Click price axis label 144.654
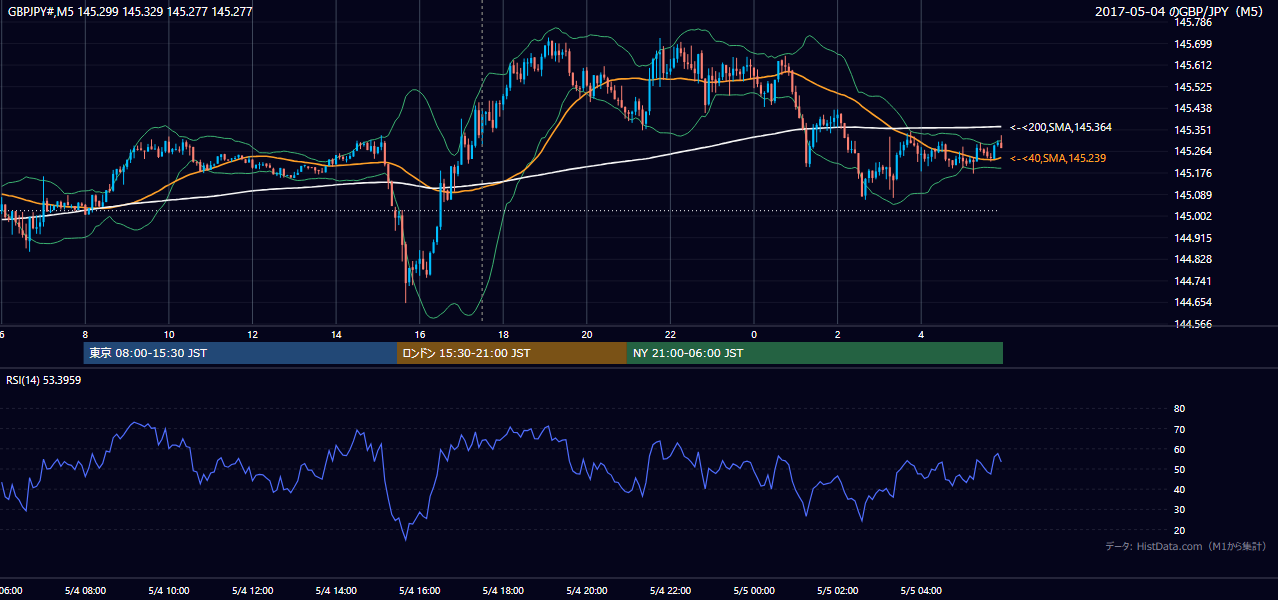Viewport: 1278px width, 600px height. pos(1192,303)
